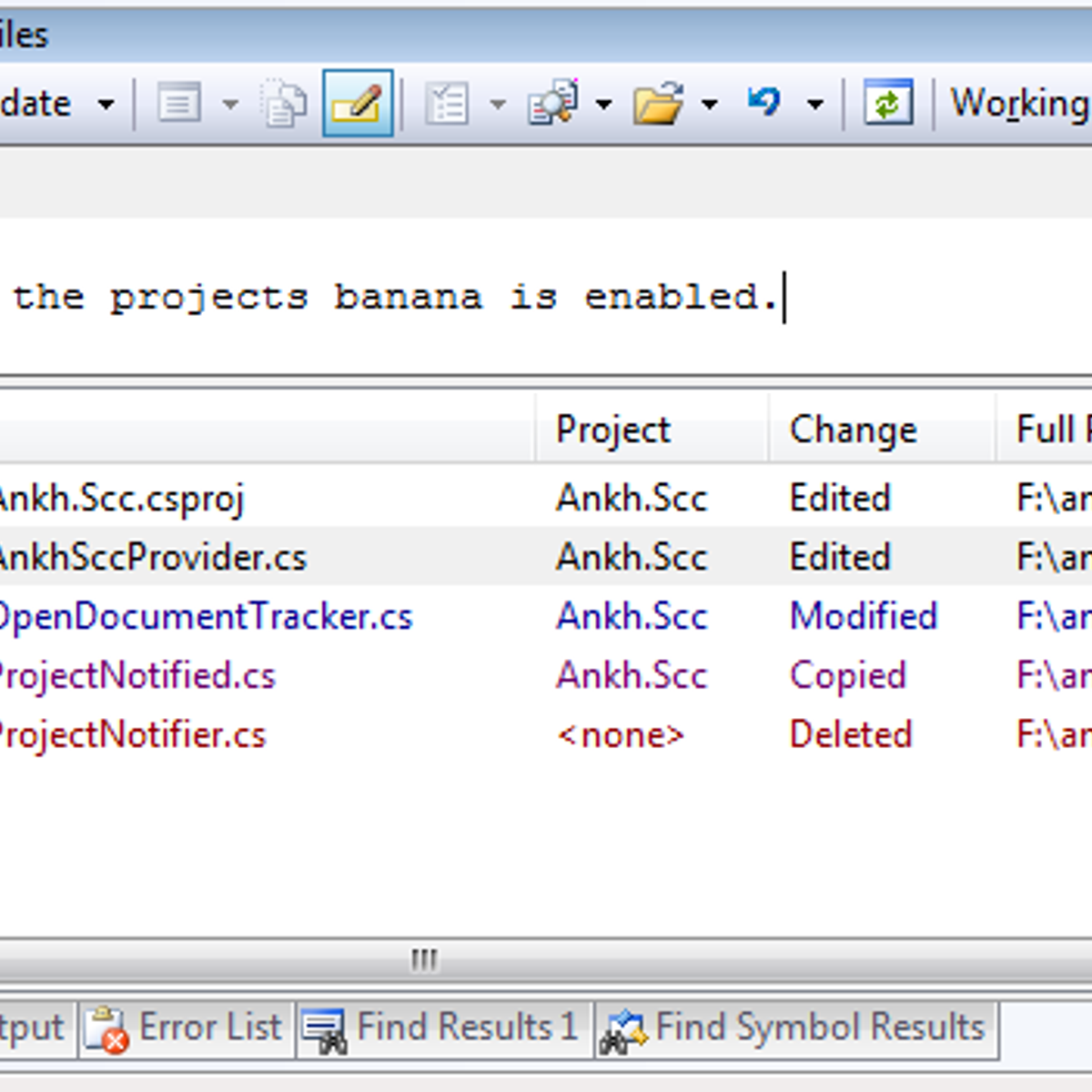This screenshot has height=1092, width=1092.
Task: Click the copy documents toolbar icon
Action: click(x=284, y=104)
